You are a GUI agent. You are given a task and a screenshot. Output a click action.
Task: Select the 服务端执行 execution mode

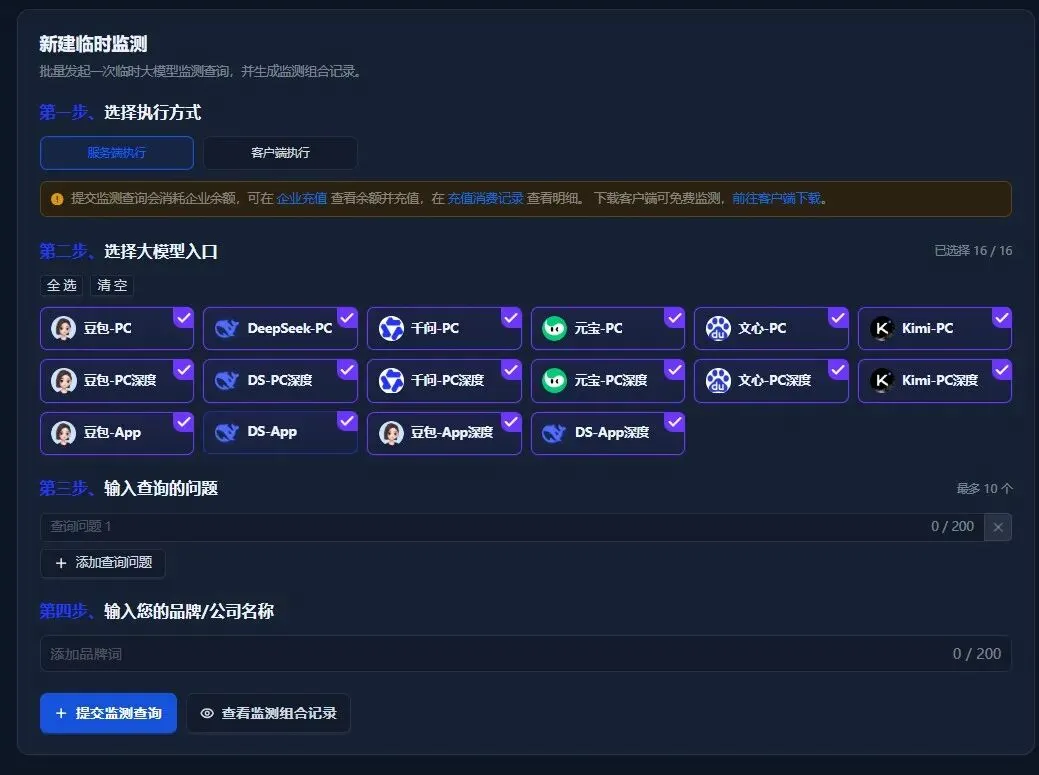click(x=117, y=153)
